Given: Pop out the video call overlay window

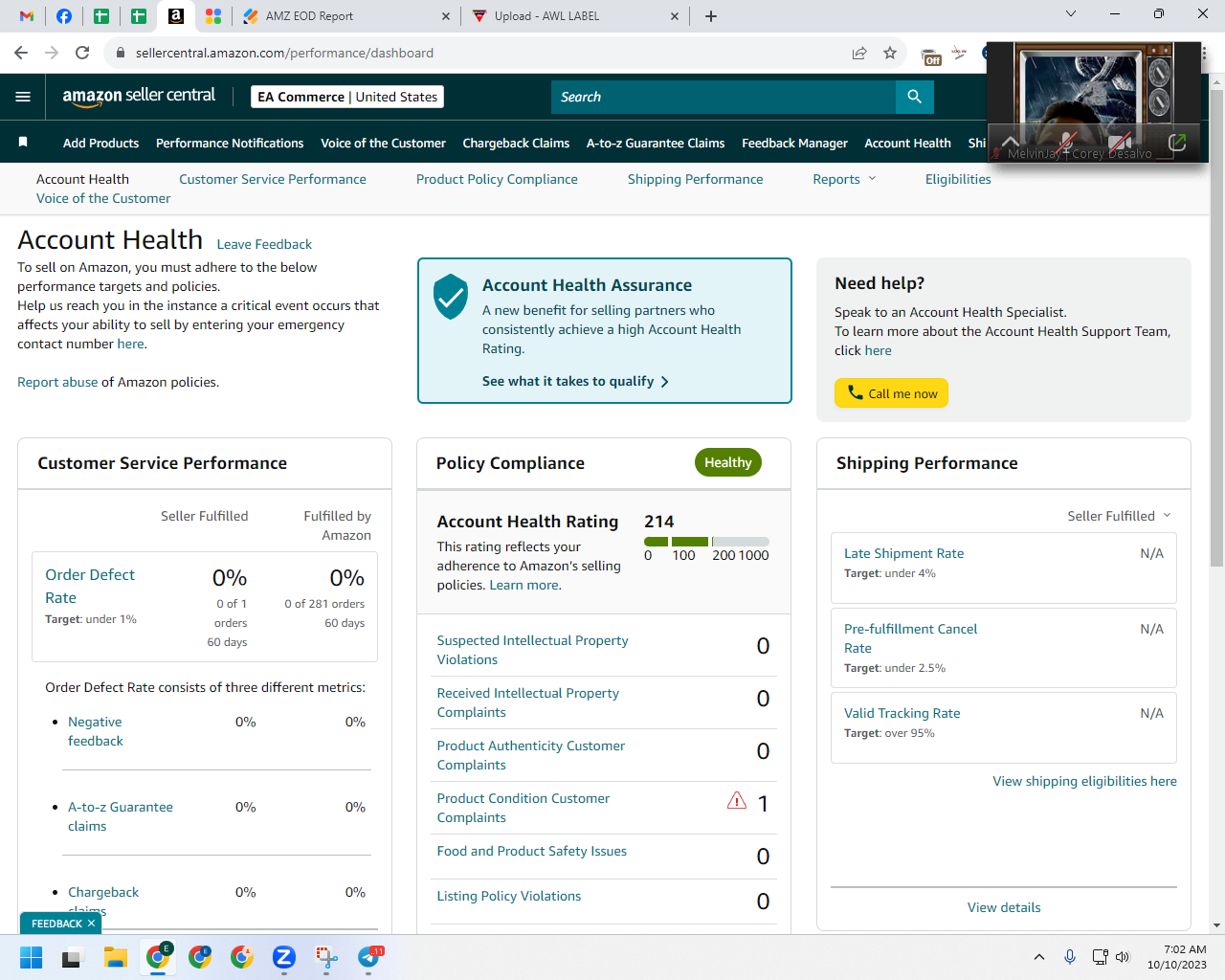Looking at the screenshot, I should tap(1177, 143).
